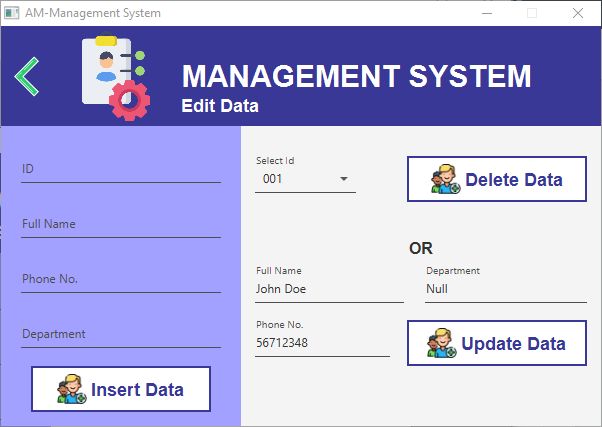The height and width of the screenshot is (427, 602).
Task: Click the app icon in title bar
Action: [x=12, y=13]
